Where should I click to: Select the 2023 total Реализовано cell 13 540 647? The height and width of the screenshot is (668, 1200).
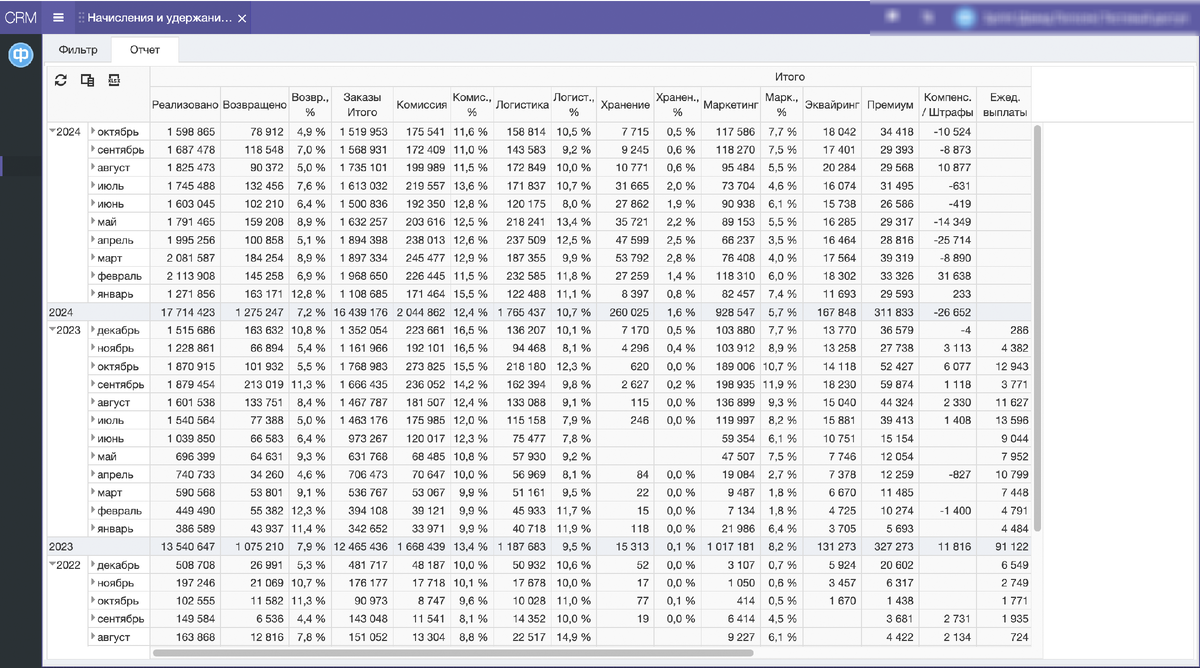185,546
